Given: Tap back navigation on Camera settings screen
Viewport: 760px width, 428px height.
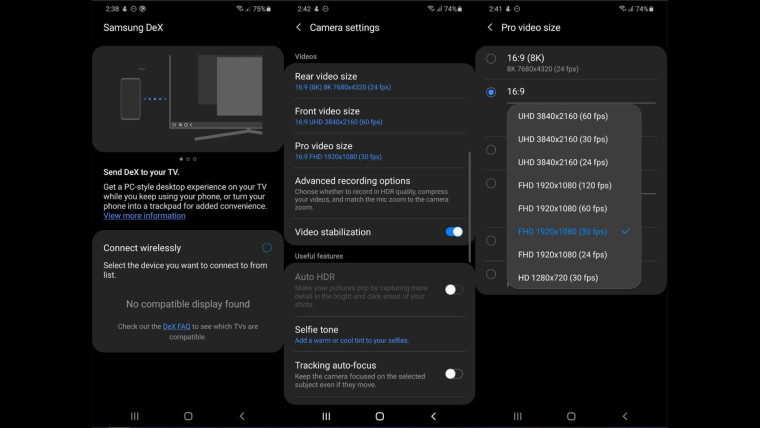Looking at the screenshot, I should (433, 416).
